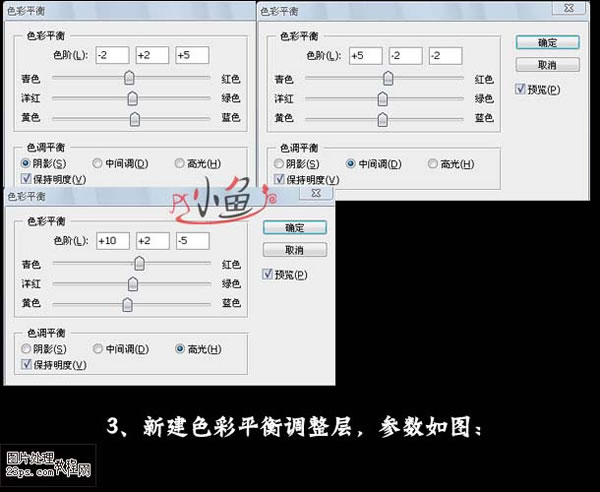Click the 色阶(L) label in shadows dialog
600x492 pixels.
click(x=70, y=55)
